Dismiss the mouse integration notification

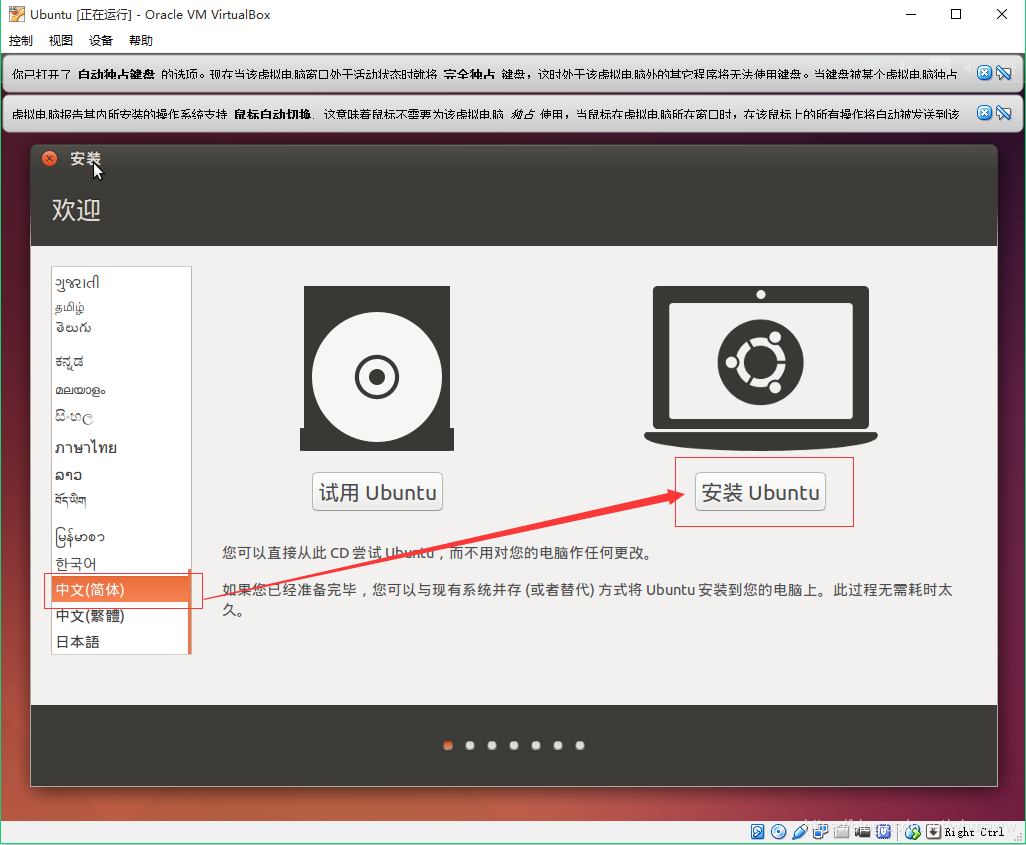pos(984,113)
